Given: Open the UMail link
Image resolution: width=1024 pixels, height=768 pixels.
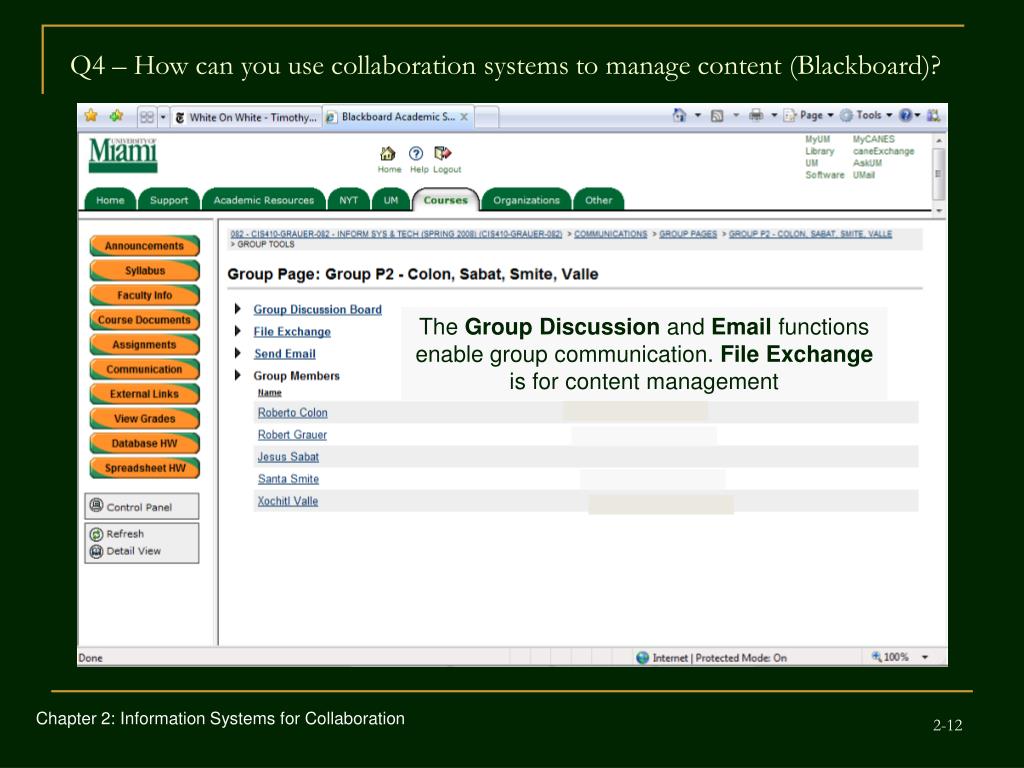Looking at the screenshot, I should pyautogui.click(x=863, y=175).
